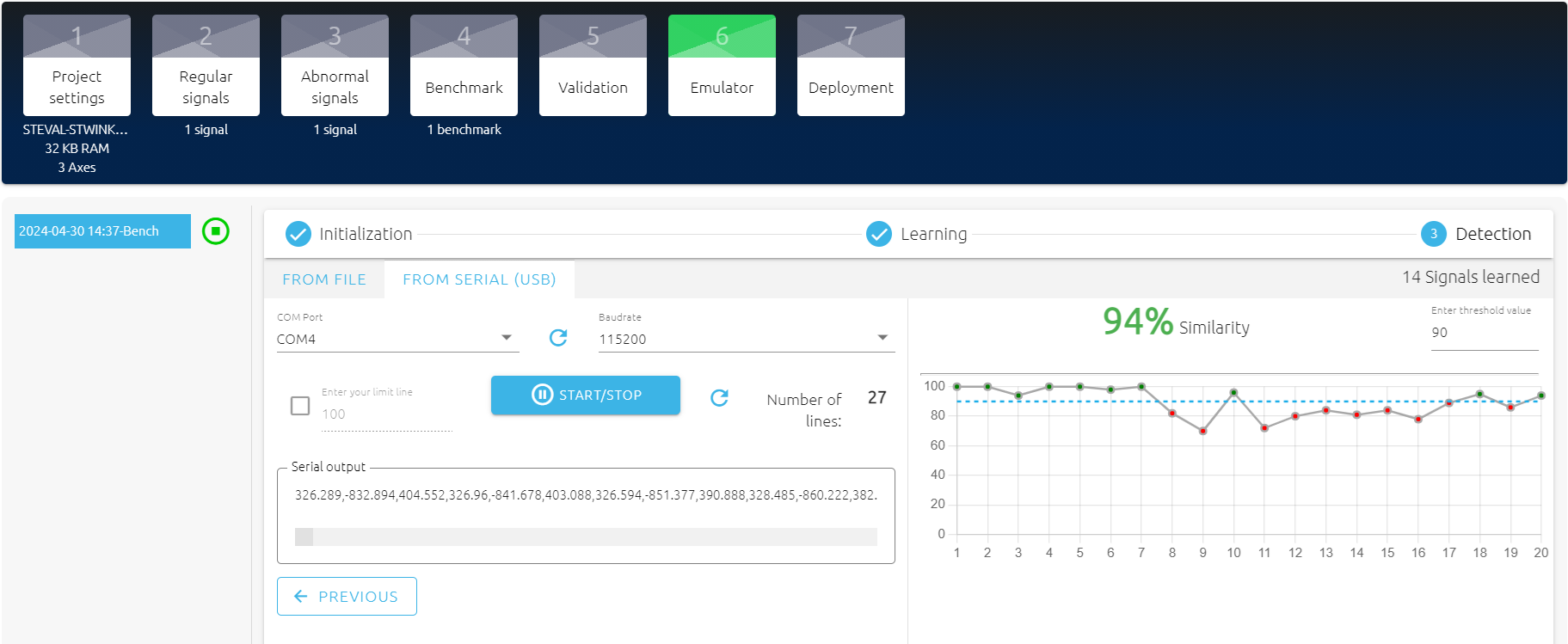Enable the limit line checkbox
The height and width of the screenshot is (644, 1568).
pos(300,406)
